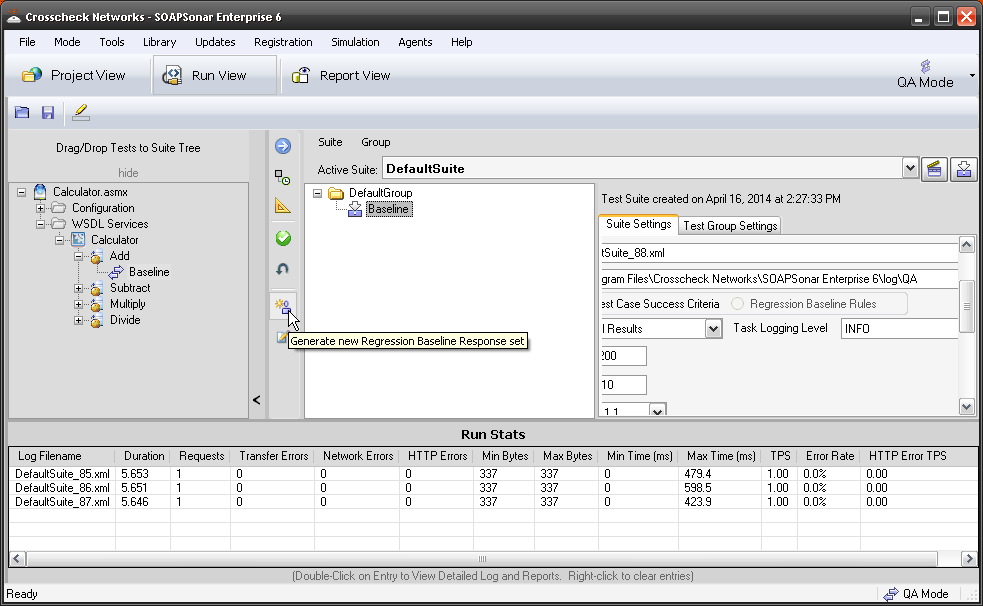
Task: Click the DefaultGroup folder icon
Action: click(336, 193)
